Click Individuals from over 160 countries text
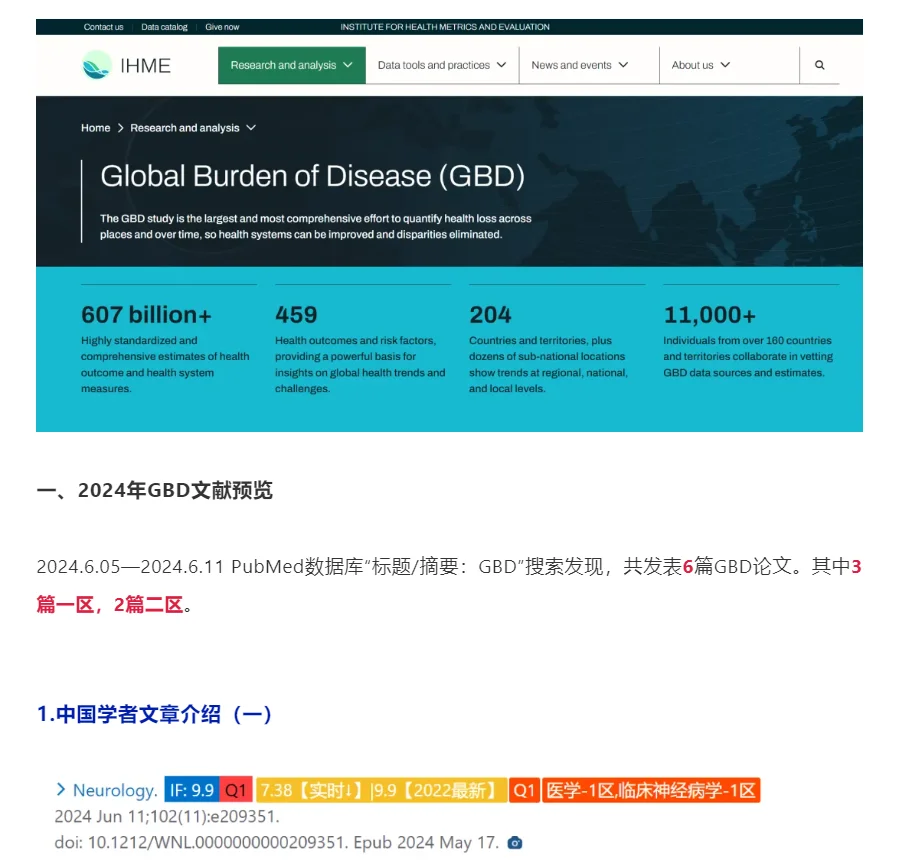The height and width of the screenshot is (866, 899). (748, 356)
